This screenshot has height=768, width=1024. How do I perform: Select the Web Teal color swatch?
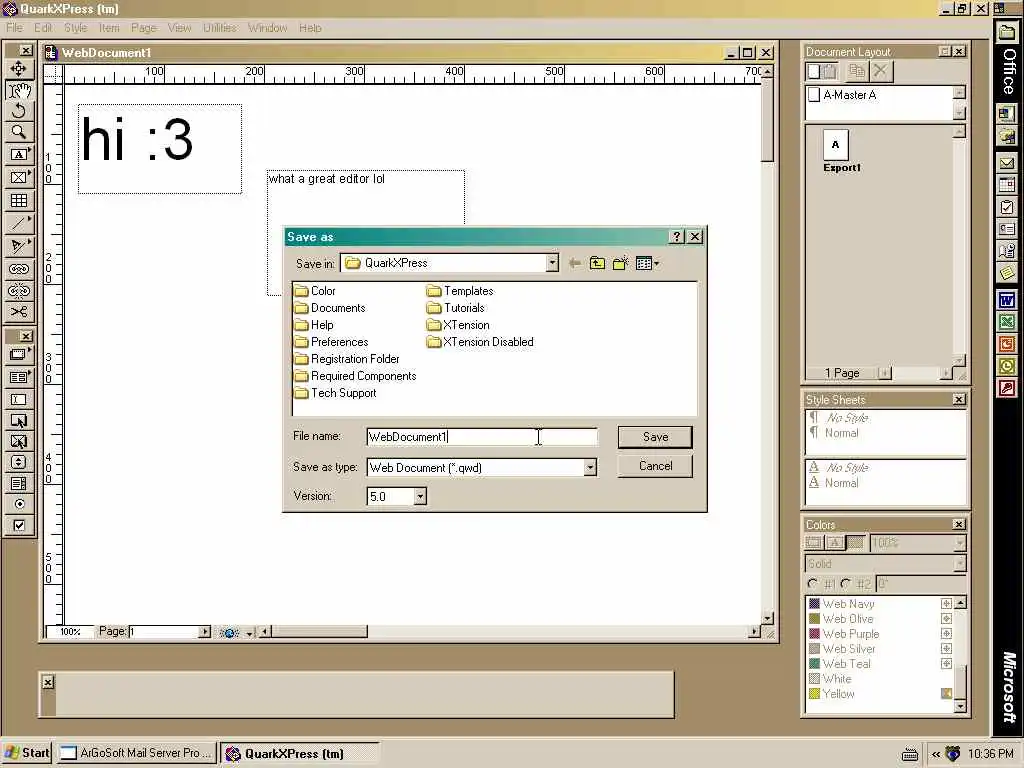coord(814,664)
